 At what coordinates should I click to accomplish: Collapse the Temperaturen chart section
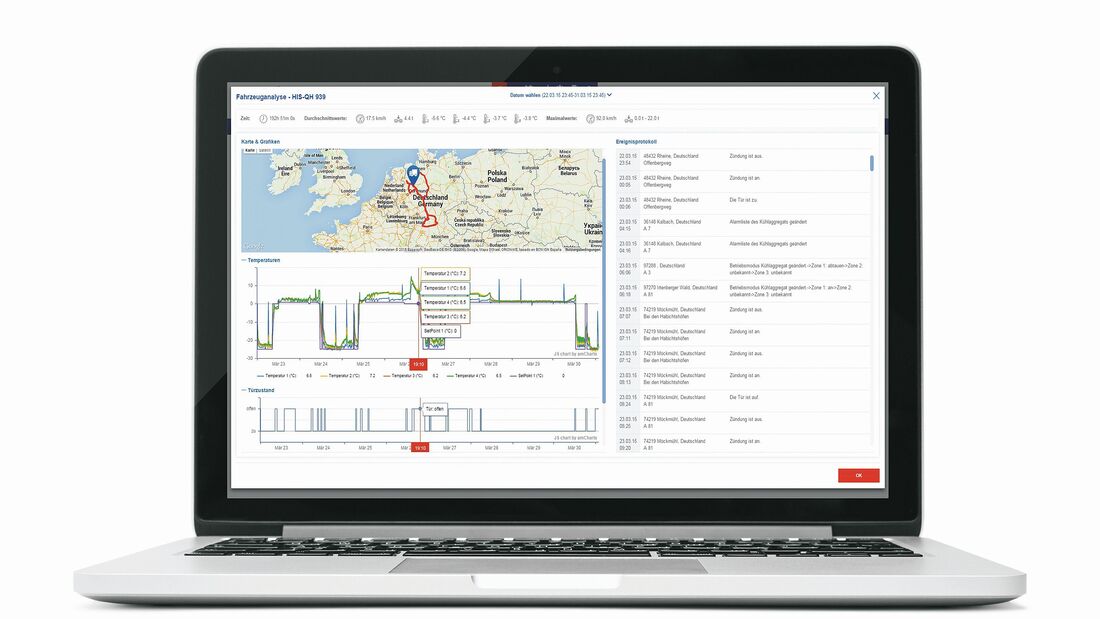click(x=244, y=259)
